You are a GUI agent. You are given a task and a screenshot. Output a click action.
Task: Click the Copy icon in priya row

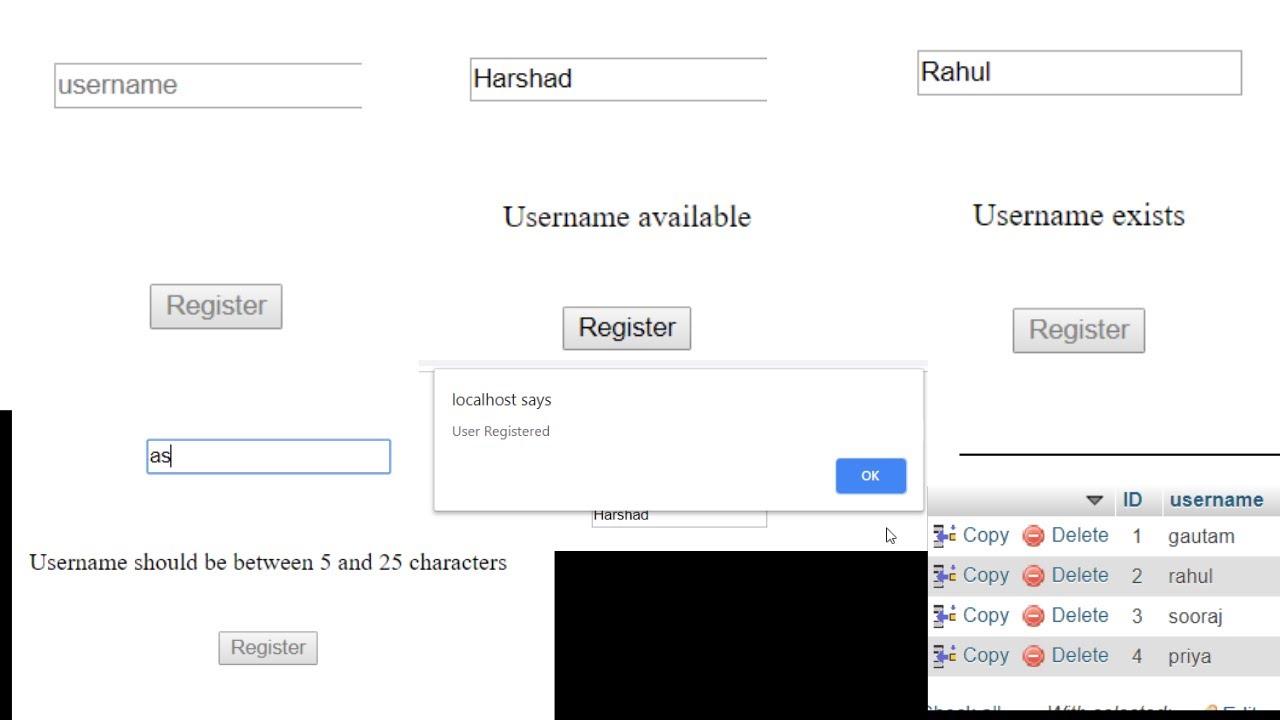coord(944,656)
